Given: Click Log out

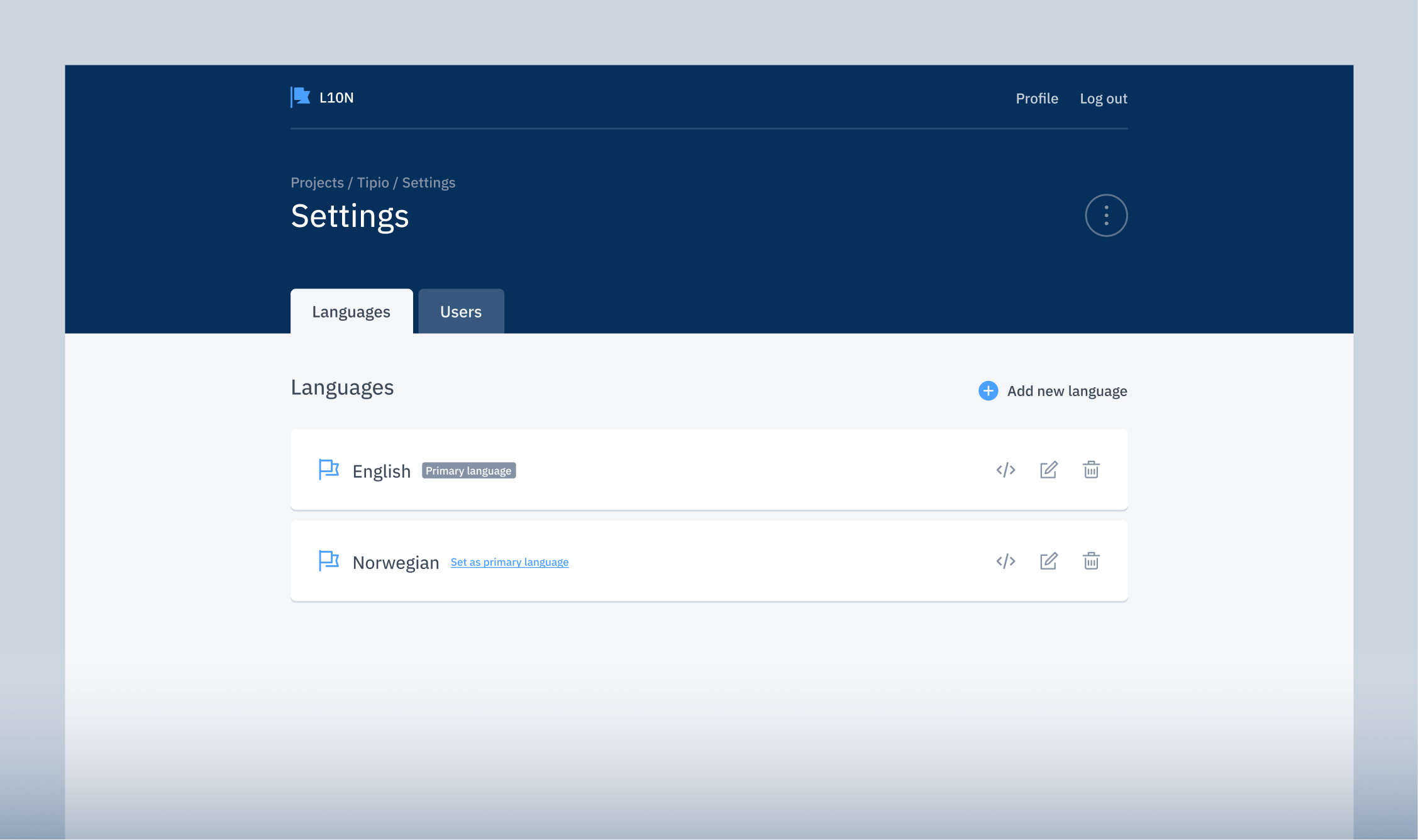Looking at the screenshot, I should pyautogui.click(x=1103, y=99).
